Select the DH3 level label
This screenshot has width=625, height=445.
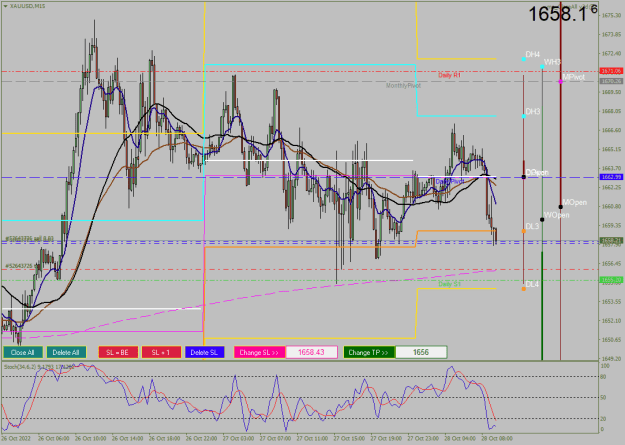pyautogui.click(x=533, y=111)
